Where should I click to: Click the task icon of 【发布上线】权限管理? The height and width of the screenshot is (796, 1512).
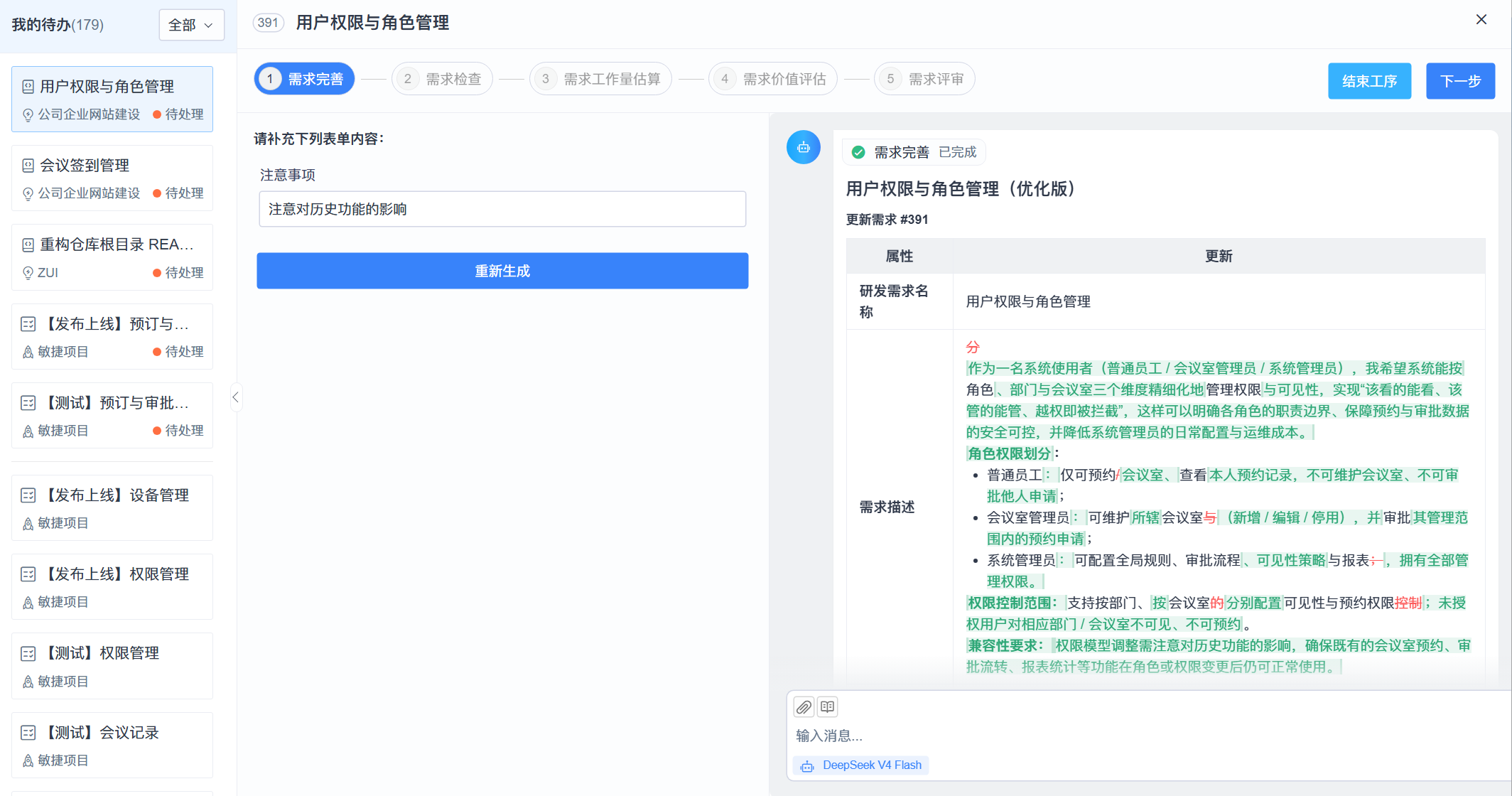(28, 574)
